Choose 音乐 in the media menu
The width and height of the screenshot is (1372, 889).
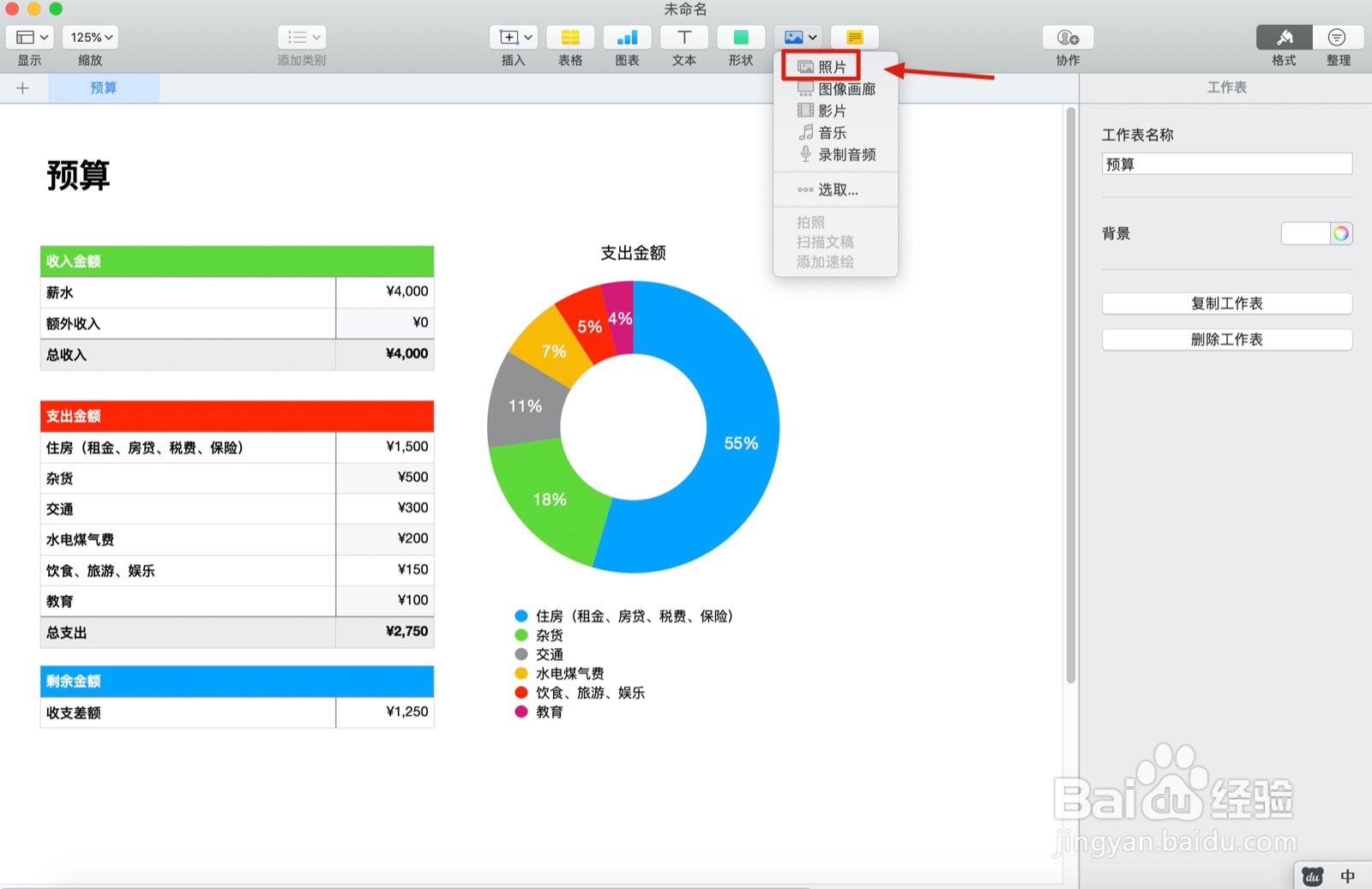pyautogui.click(x=832, y=133)
